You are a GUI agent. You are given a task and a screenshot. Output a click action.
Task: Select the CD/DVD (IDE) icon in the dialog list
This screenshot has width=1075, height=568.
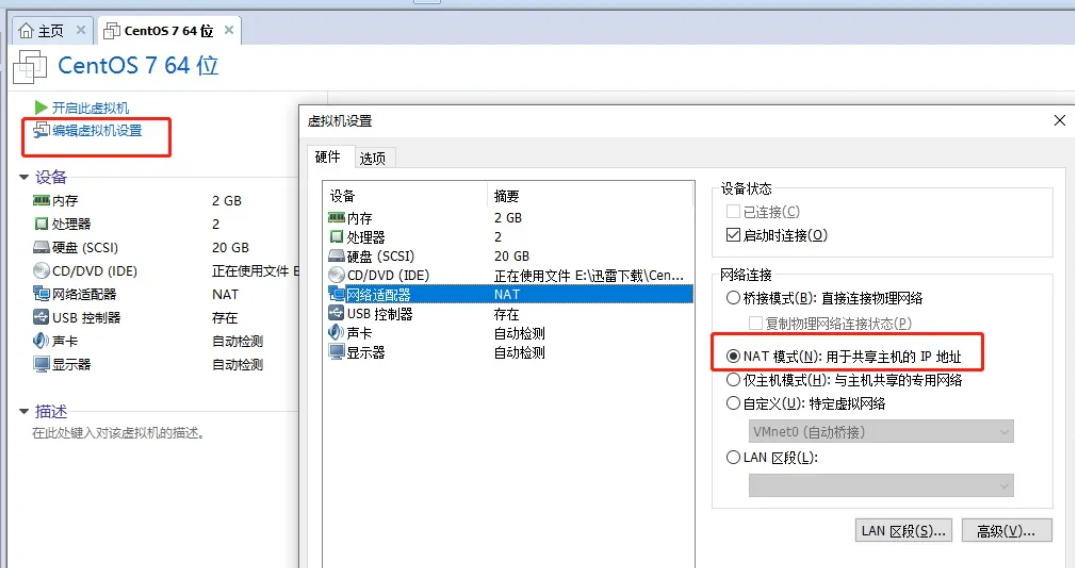pos(336,275)
